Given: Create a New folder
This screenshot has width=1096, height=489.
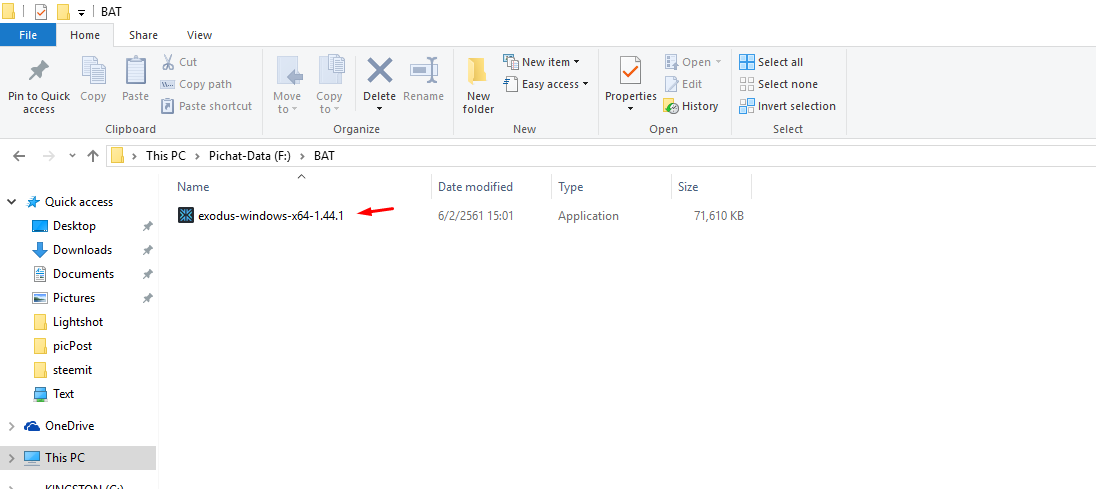Looking at the screenshot, I should 478,86.
